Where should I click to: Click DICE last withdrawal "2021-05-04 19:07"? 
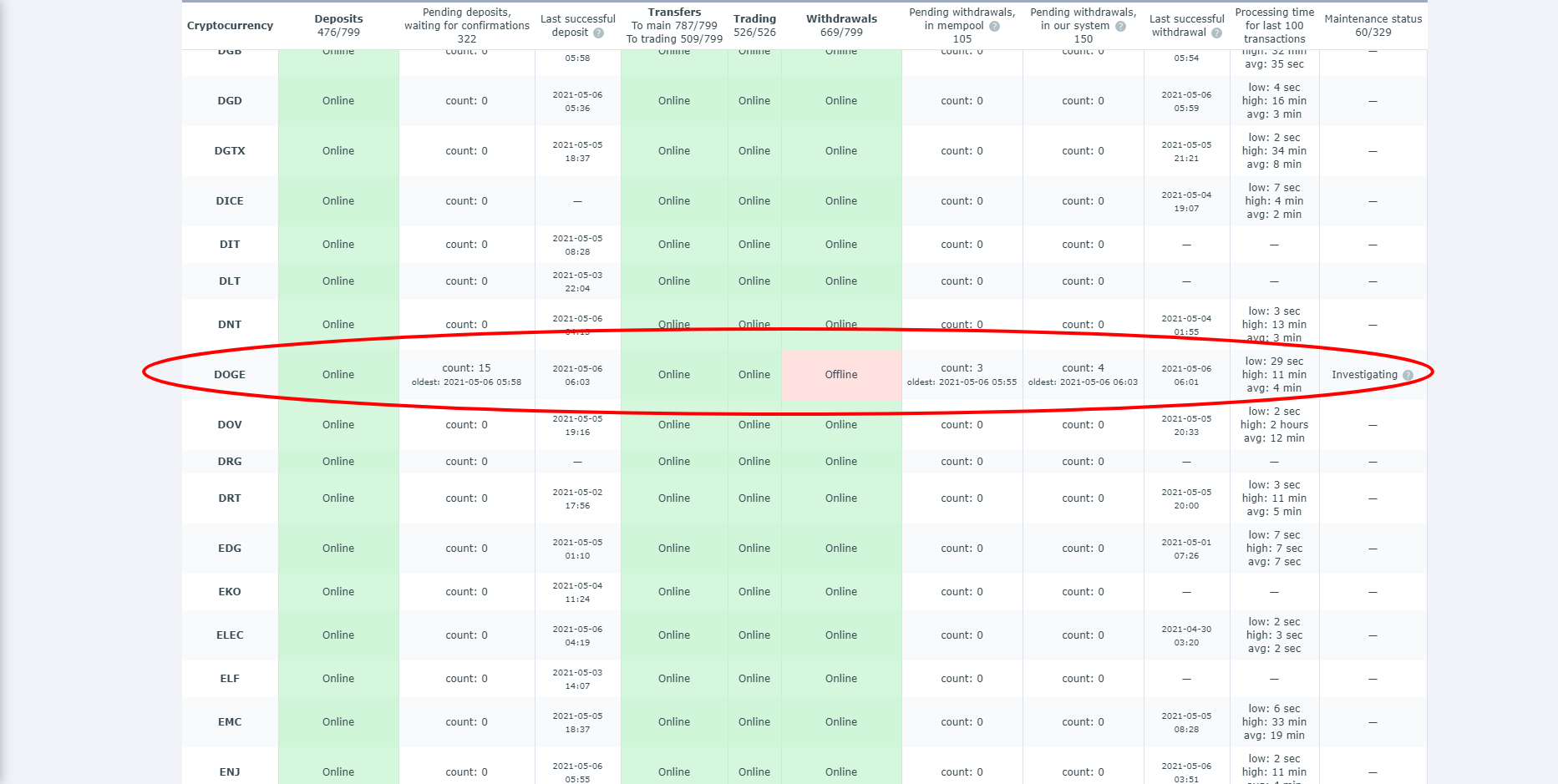tap(1186, 201)
